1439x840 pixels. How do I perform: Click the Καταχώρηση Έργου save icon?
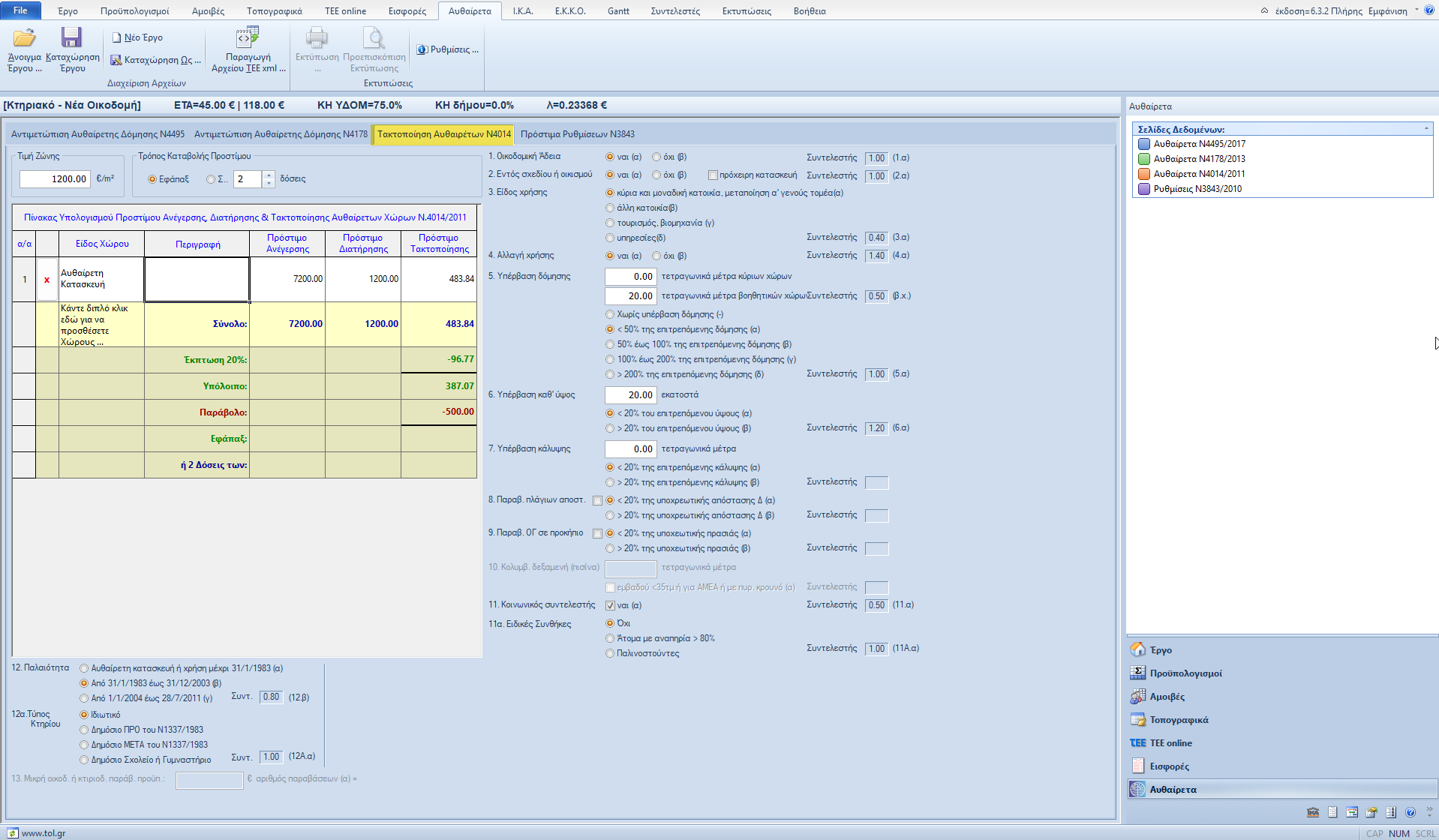tap(72, 38)
